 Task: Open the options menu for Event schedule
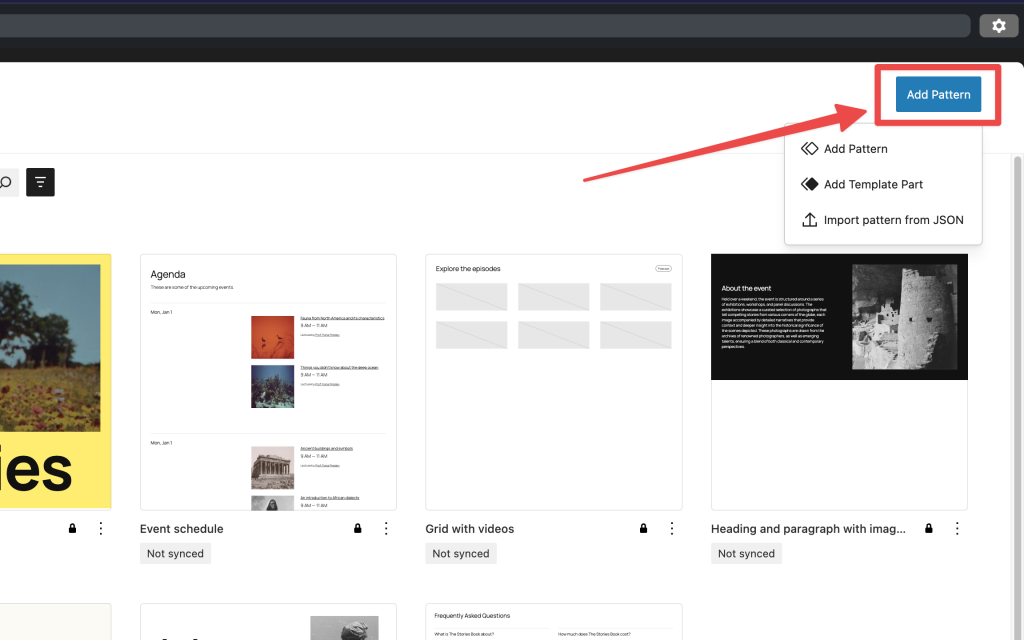(x=386, y=528)
